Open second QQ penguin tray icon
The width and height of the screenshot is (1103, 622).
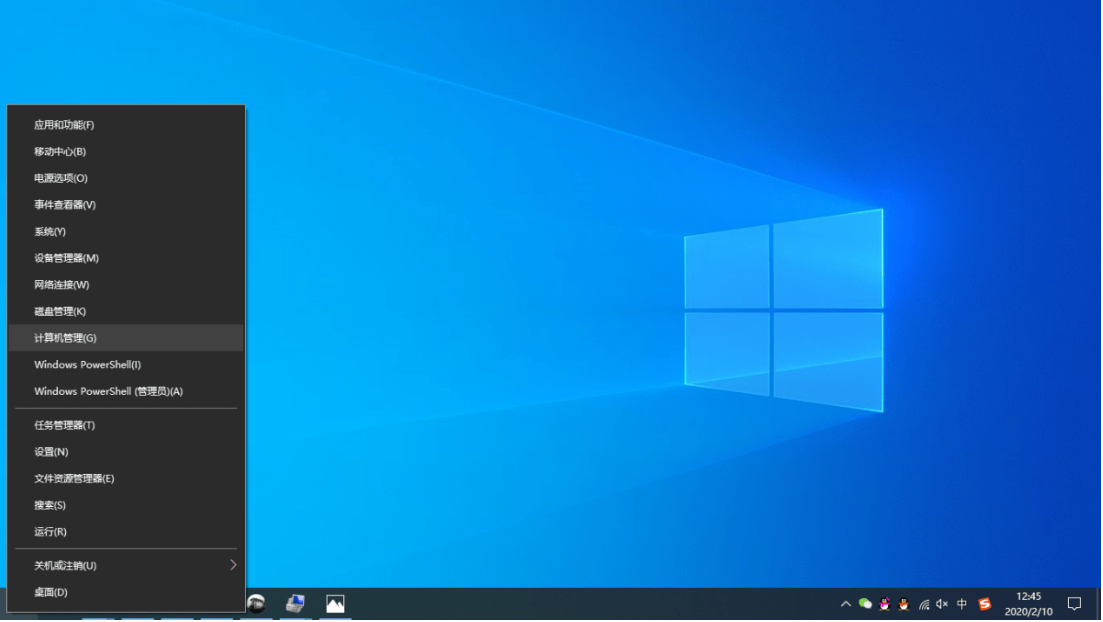pyautogui.click(x=904, y=604)
